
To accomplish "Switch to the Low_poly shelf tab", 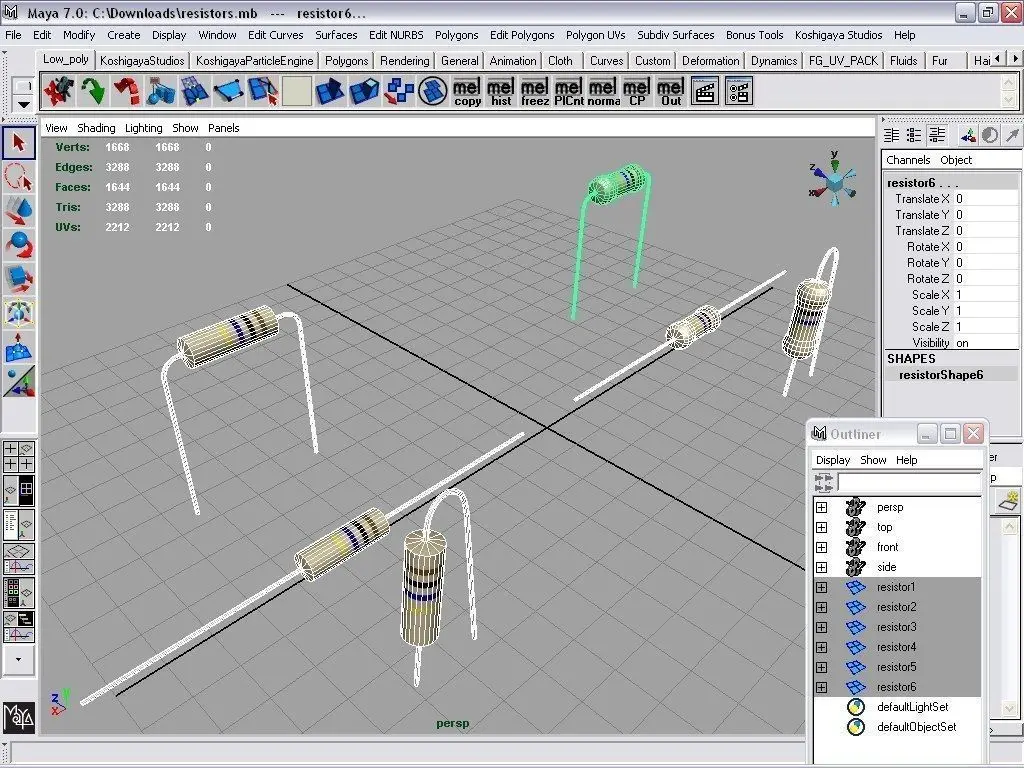I will (65, 59).
